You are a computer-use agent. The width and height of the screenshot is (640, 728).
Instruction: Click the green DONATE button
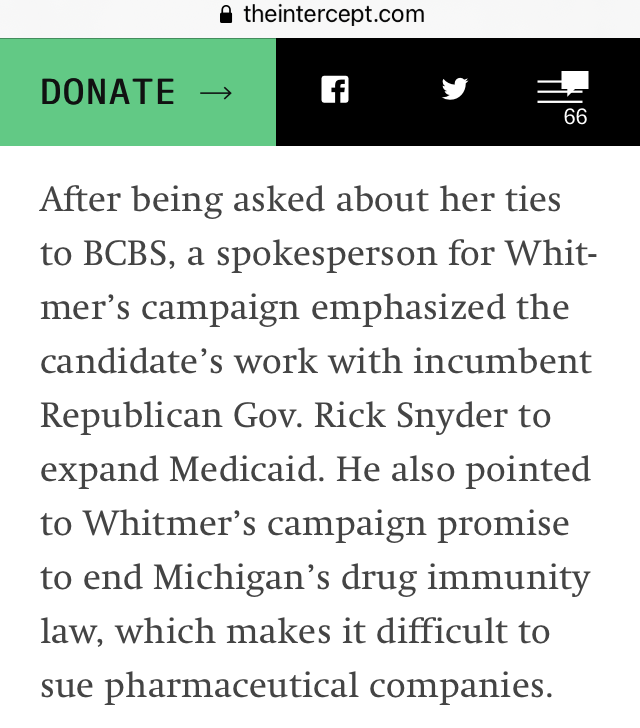138,92
